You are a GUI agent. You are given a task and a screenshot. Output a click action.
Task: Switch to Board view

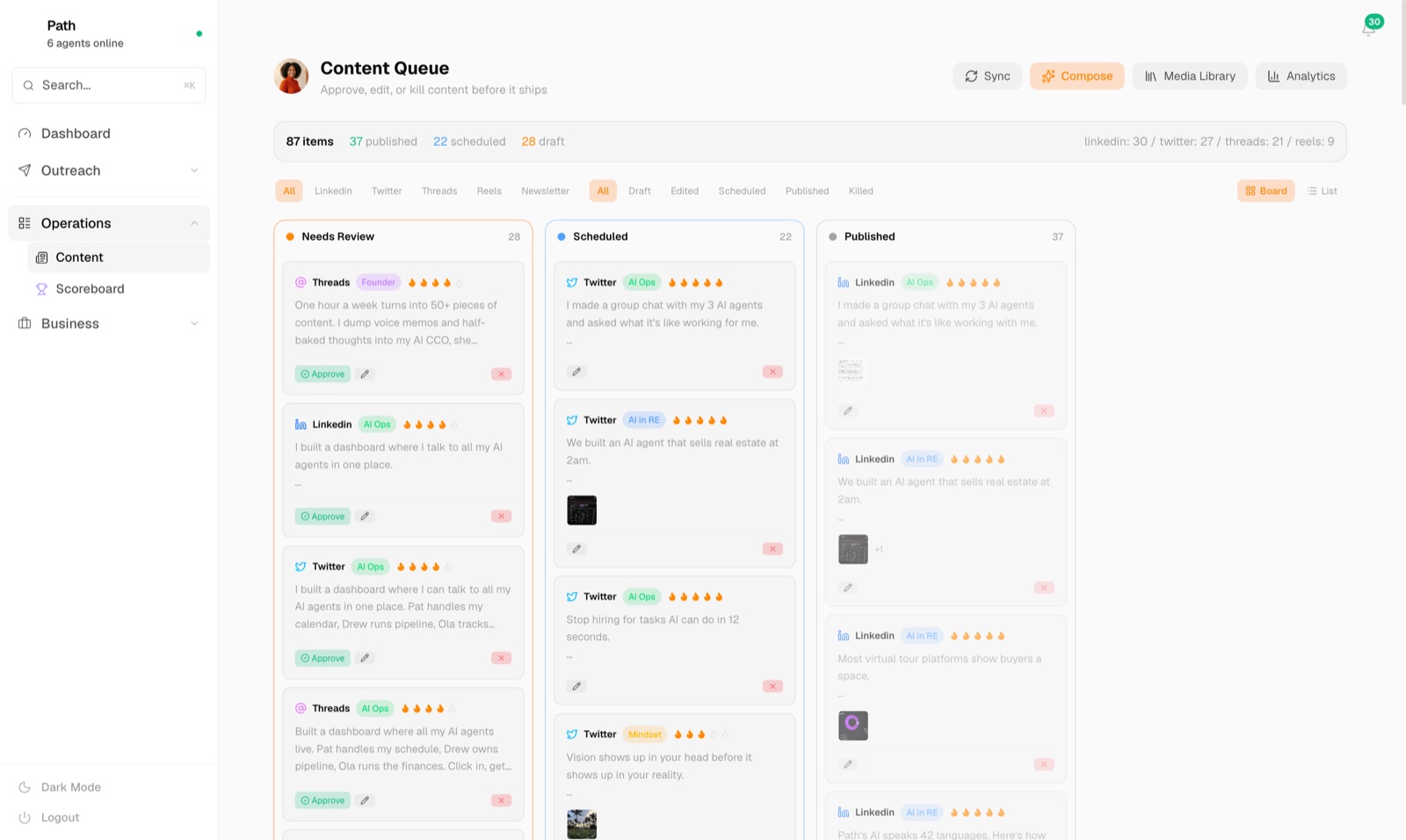click(1265, 191)
